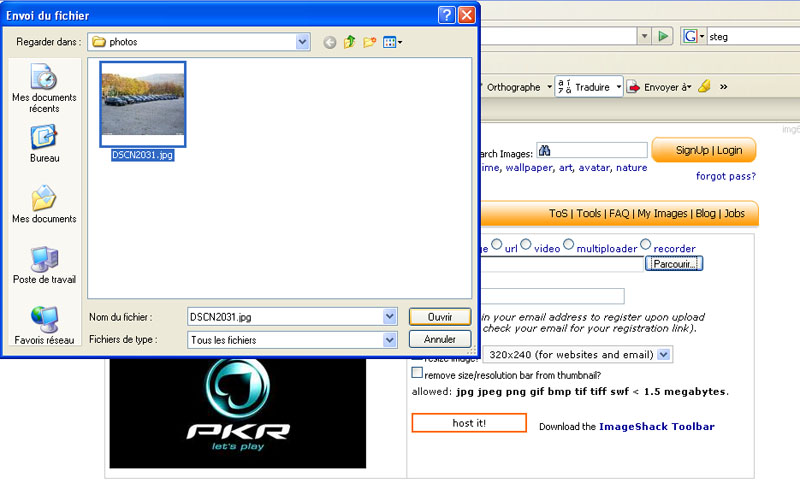Click the host it! button
The width and height of the screenshot is (800, 489).
pyautogui.click(x=469, y=423)
